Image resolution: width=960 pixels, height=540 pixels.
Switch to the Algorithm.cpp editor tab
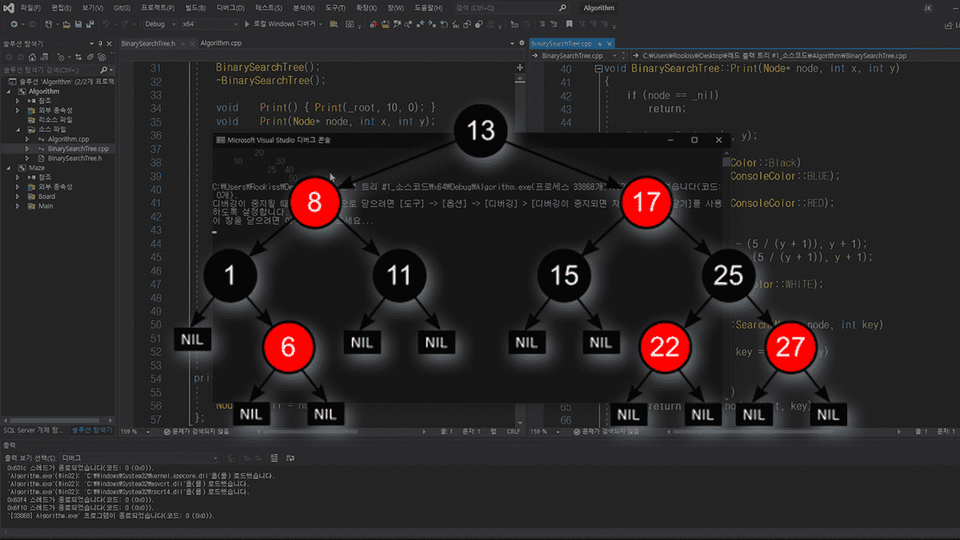tap(221, 43)
